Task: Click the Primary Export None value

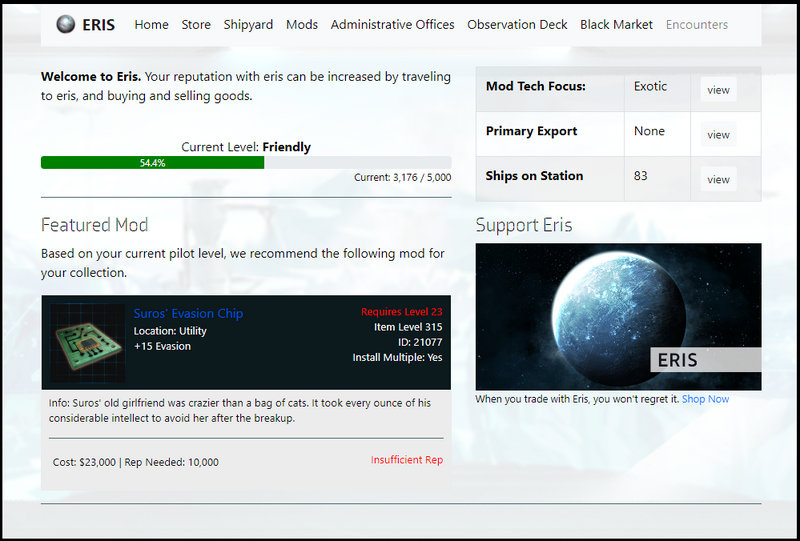Action: (x=649, y=131)
